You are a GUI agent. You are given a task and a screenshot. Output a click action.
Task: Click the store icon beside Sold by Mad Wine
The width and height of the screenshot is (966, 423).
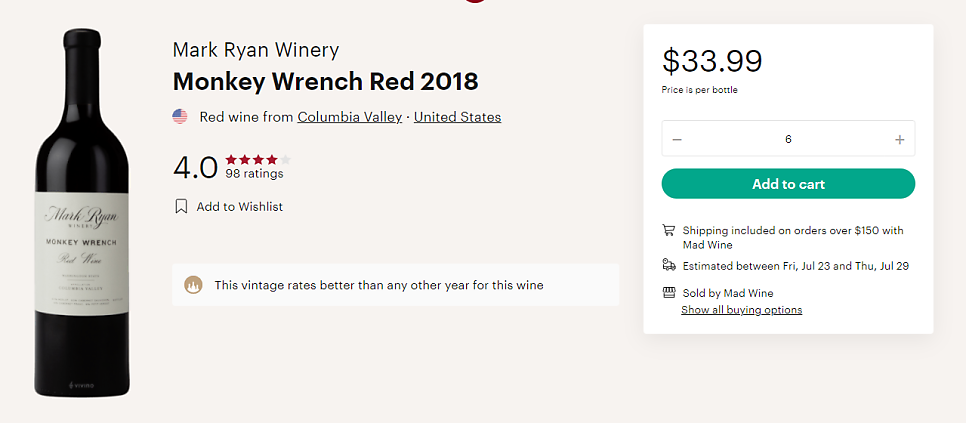point(668,292)
